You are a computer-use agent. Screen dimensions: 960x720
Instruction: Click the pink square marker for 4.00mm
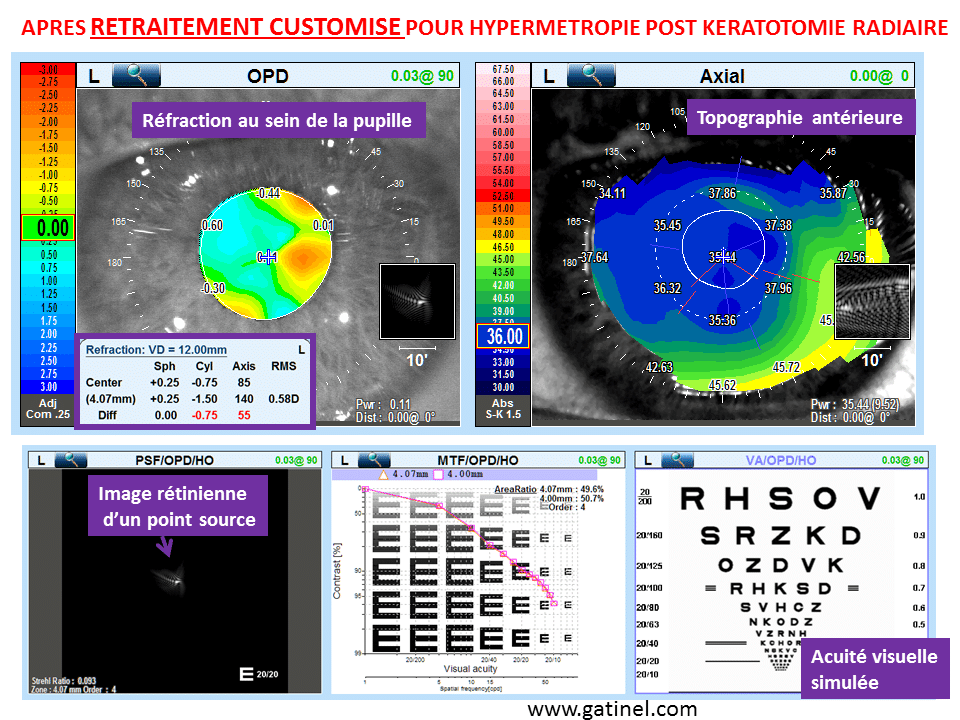438,474
